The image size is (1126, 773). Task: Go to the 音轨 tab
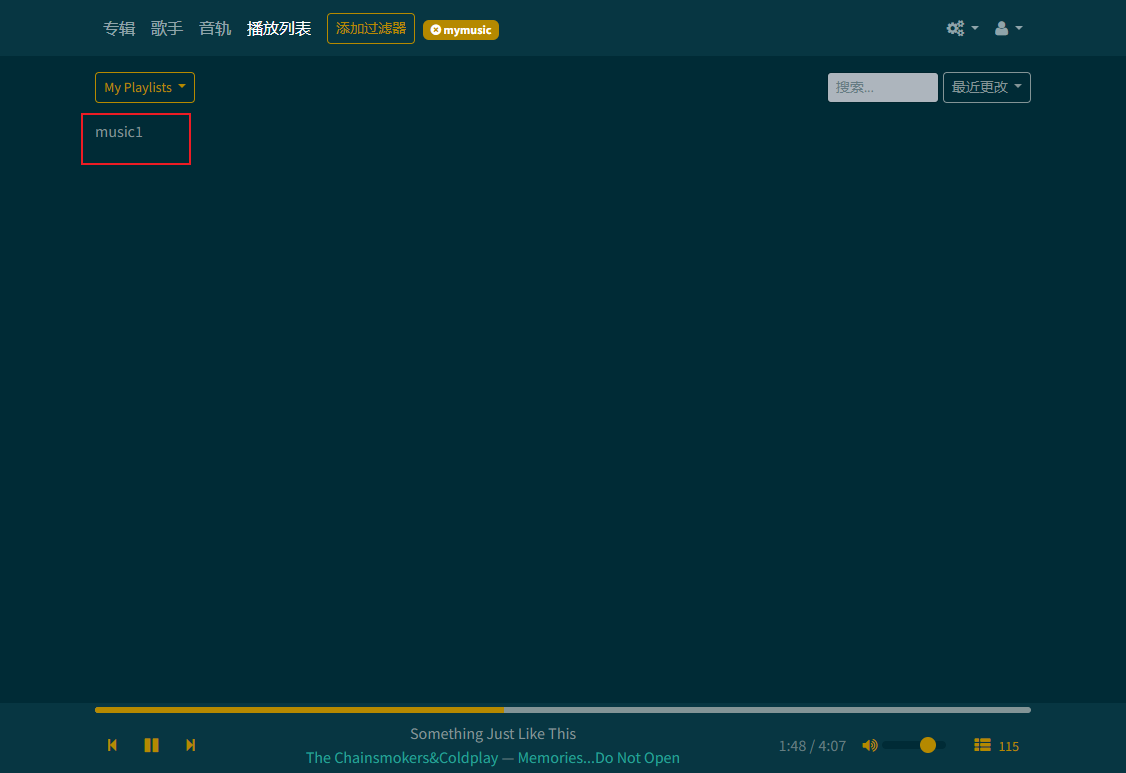coord(215,28)
